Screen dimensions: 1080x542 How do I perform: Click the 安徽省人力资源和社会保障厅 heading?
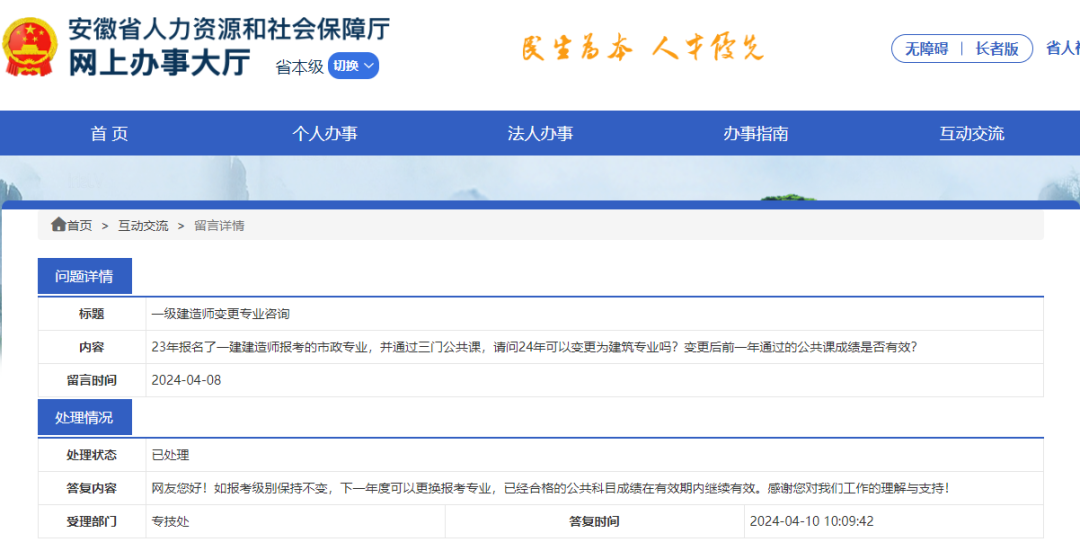tap(229, 29)
